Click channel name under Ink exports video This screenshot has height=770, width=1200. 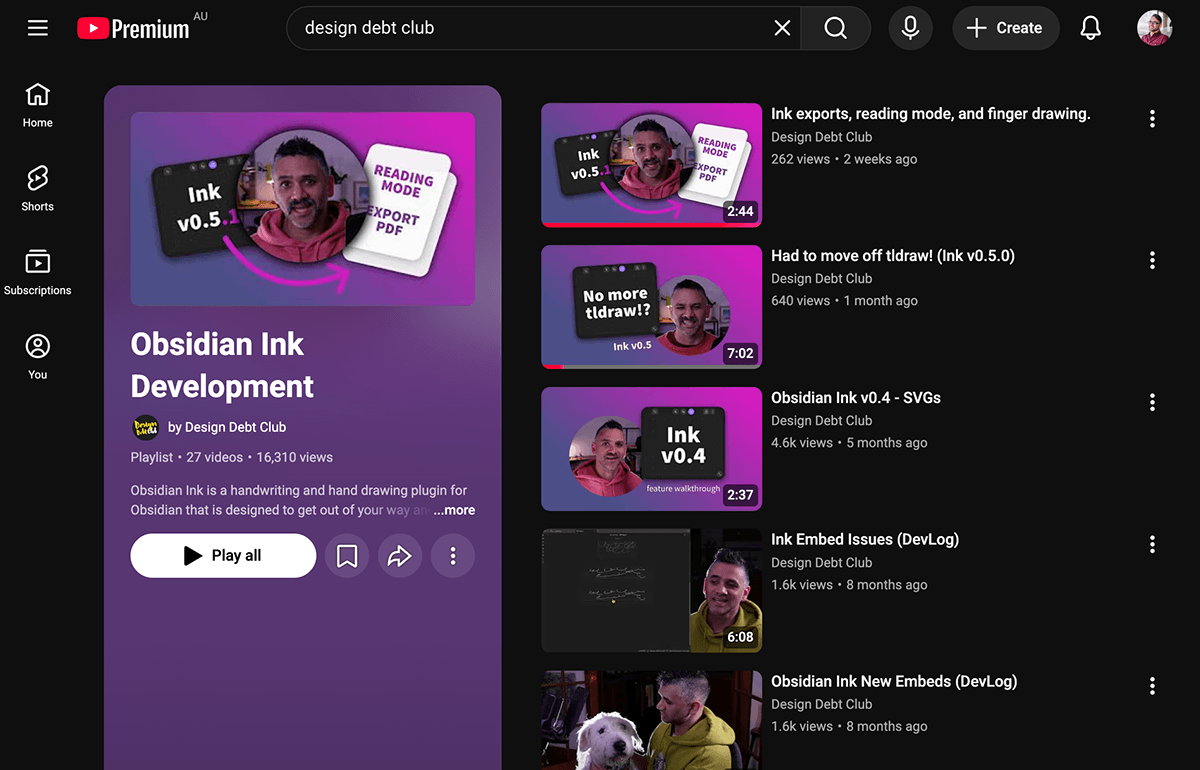pyautogui.click(x=821, y=137)
